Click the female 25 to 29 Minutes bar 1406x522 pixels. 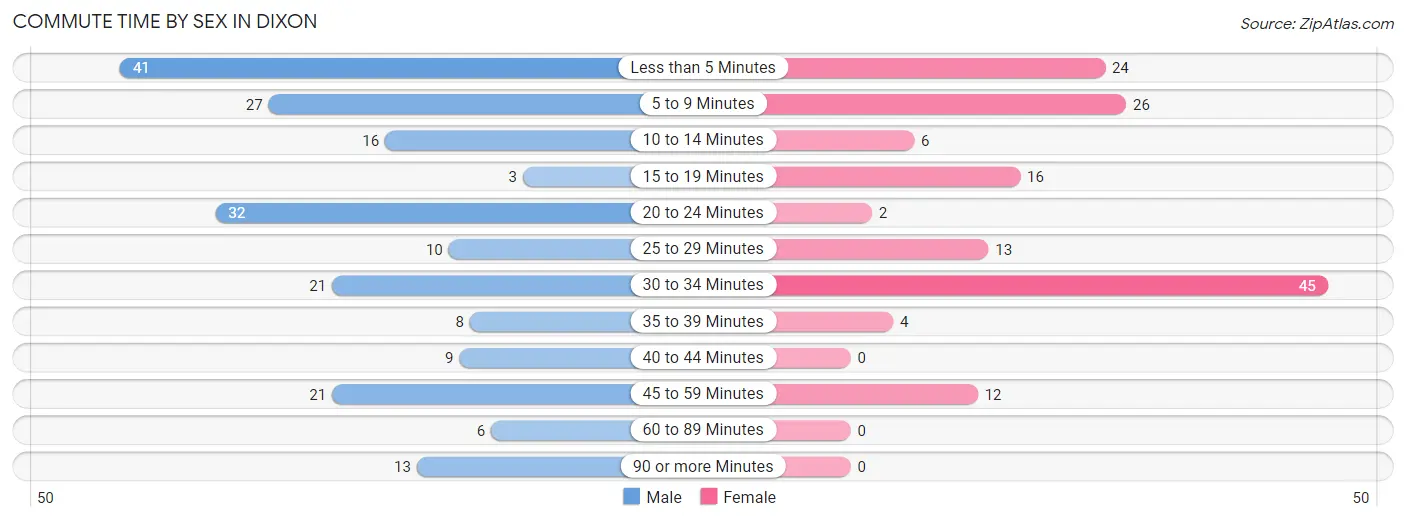click(880, 249)
